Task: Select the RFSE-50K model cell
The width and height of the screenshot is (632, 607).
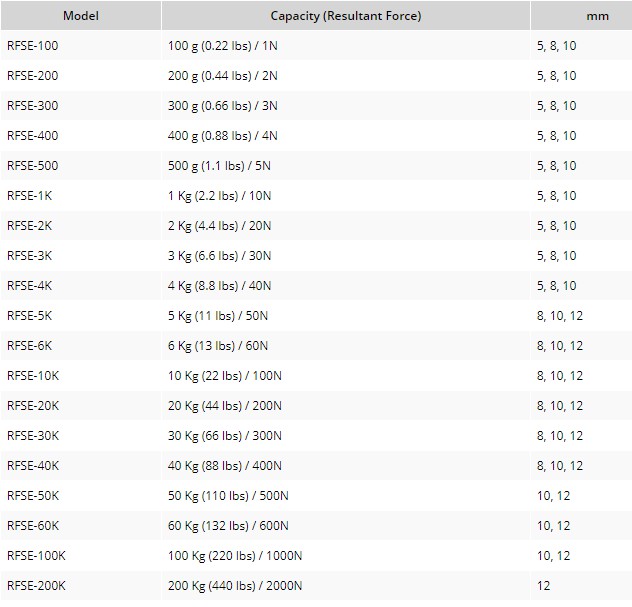Action: pos(33,496)
